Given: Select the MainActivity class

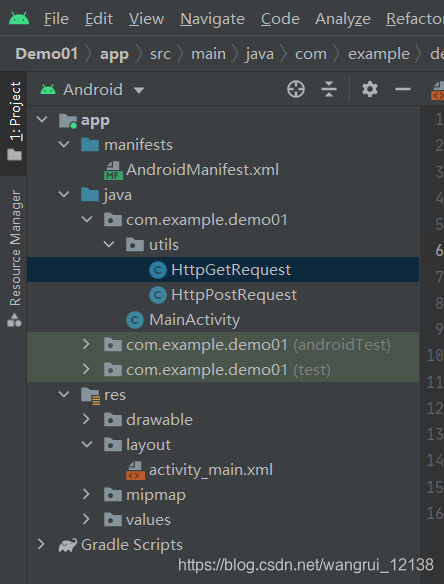Looking at the screenshot, I should 194,320.
